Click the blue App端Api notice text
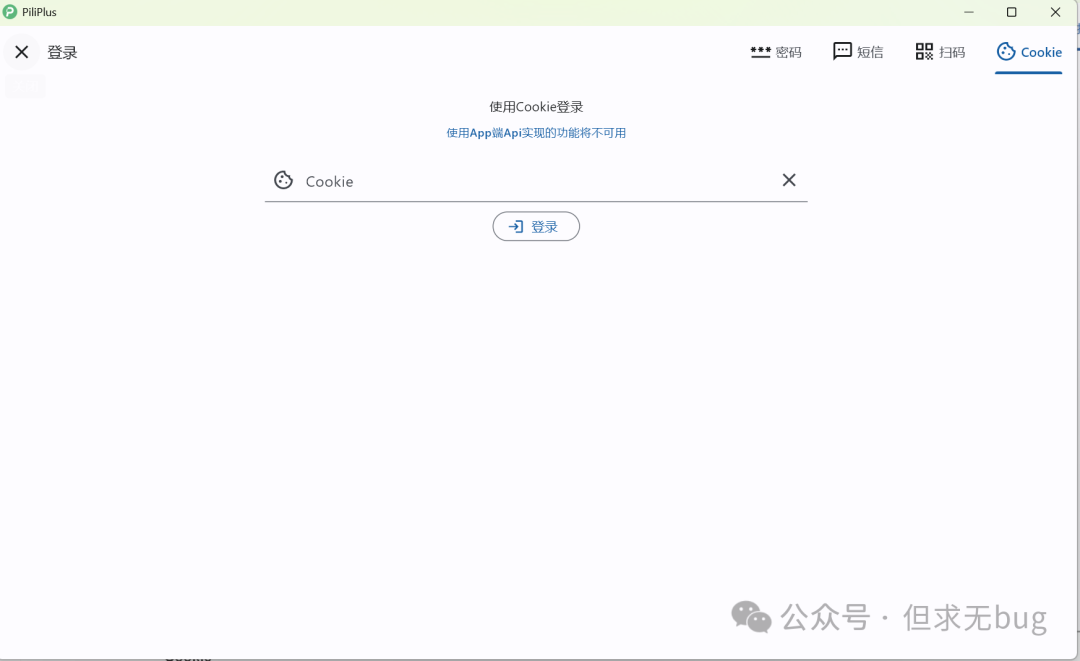 [x=536, y=133]
